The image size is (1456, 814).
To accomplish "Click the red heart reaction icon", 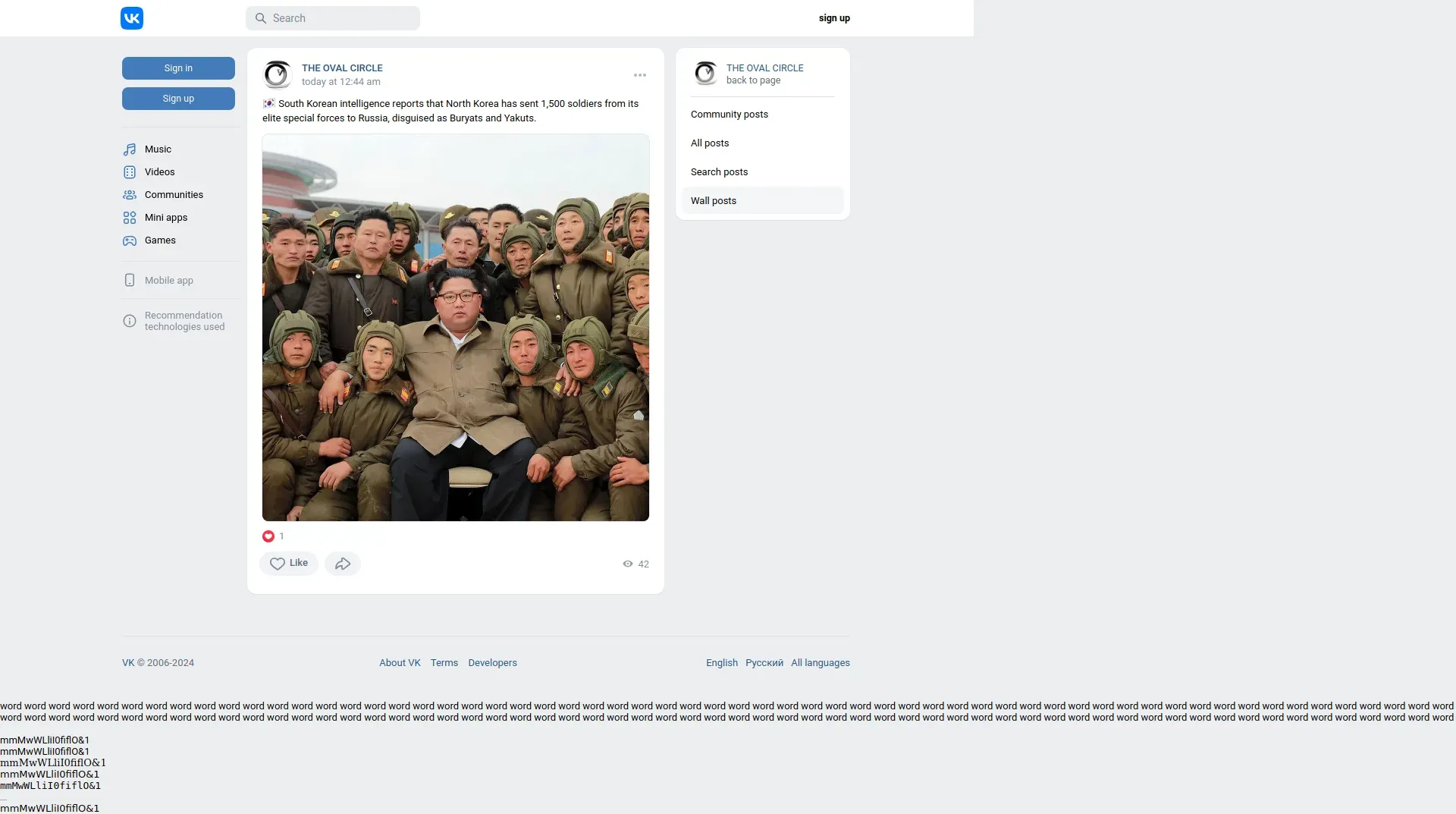I will point(268,536).
